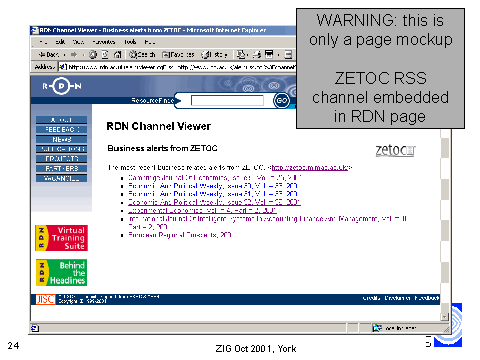
Task: Open the History toolbar button
Action: 214,54
